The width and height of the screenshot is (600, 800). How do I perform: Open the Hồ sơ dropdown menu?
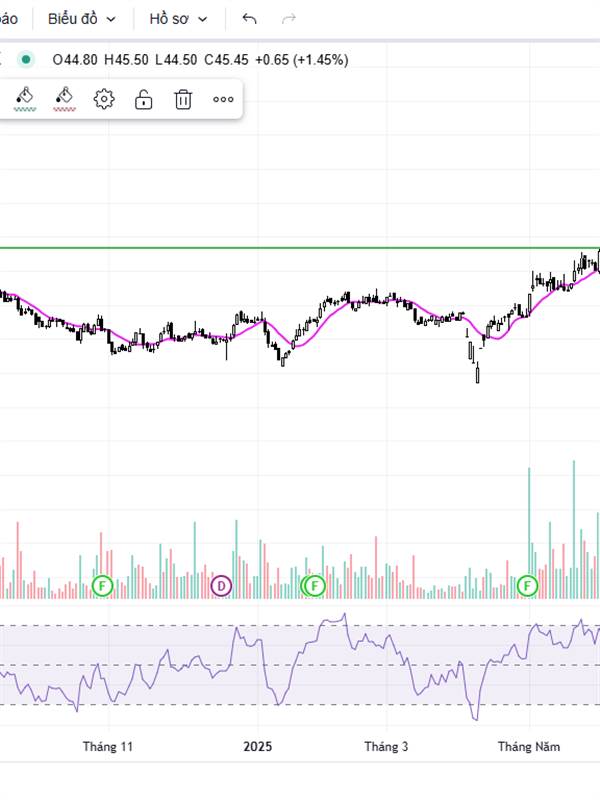pos(178,19)
